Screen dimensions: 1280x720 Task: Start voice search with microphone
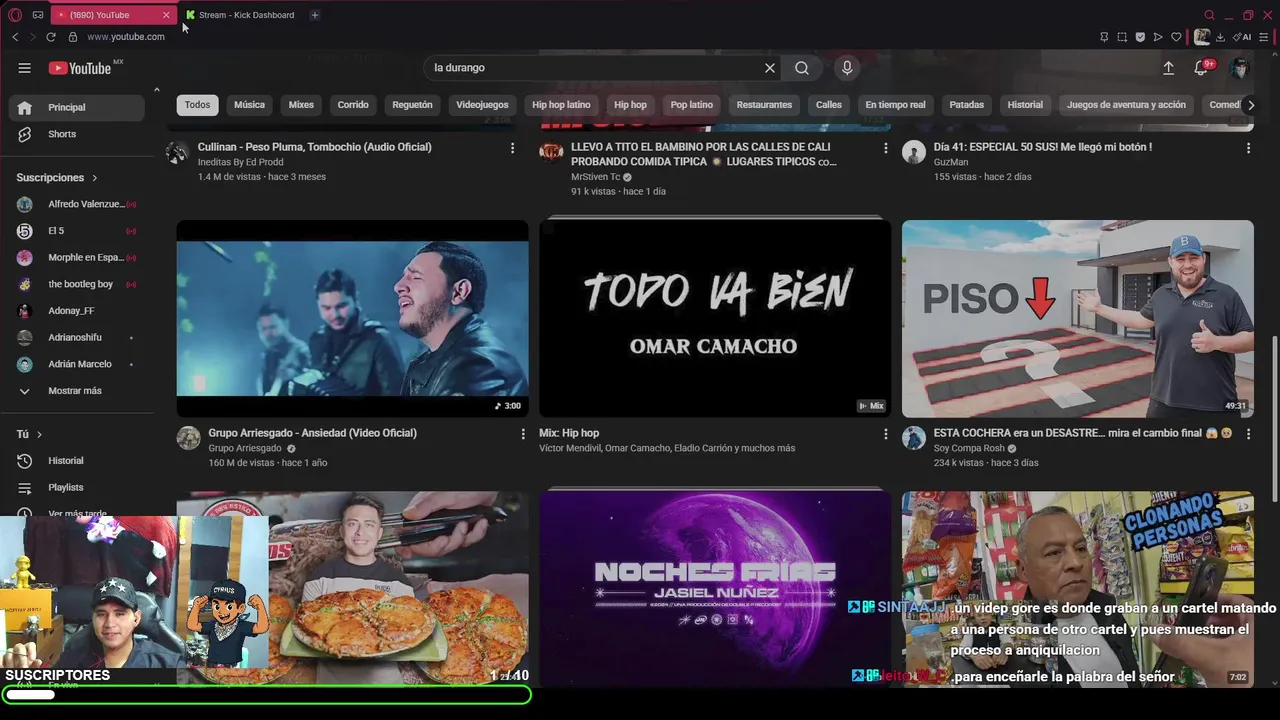[x=847, y=68]
